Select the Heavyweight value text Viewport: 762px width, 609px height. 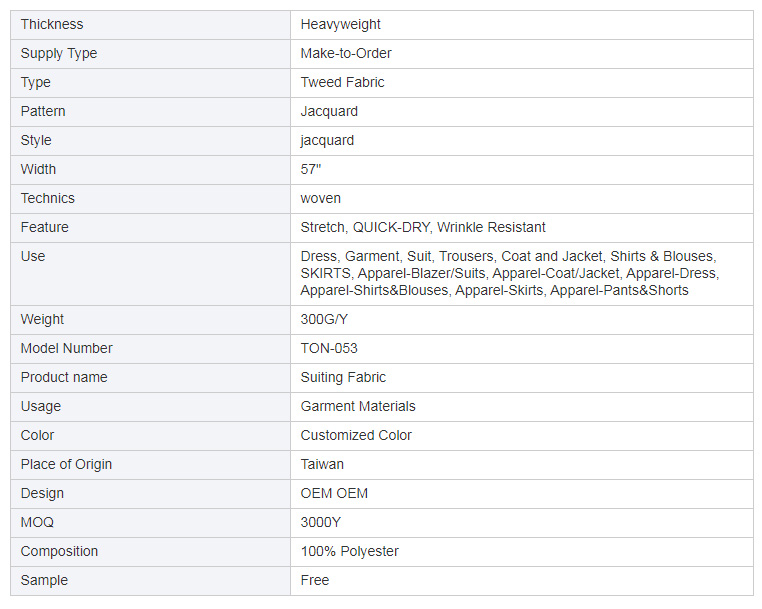pos(340,25)
